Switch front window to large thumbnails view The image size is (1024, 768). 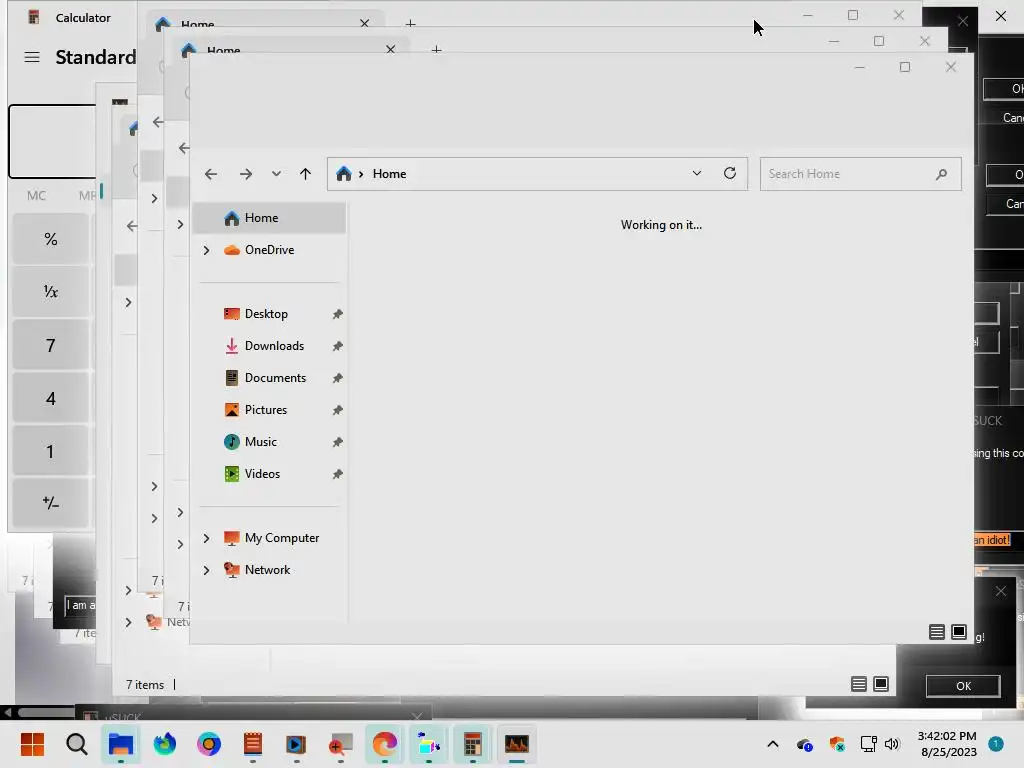tap(959, 632)
